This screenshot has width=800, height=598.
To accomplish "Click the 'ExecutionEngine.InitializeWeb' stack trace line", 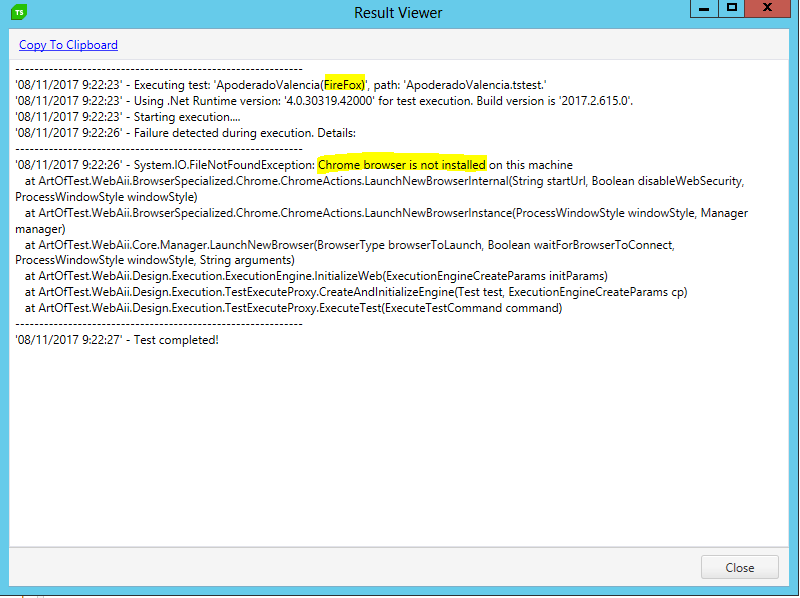I will 316,276.
